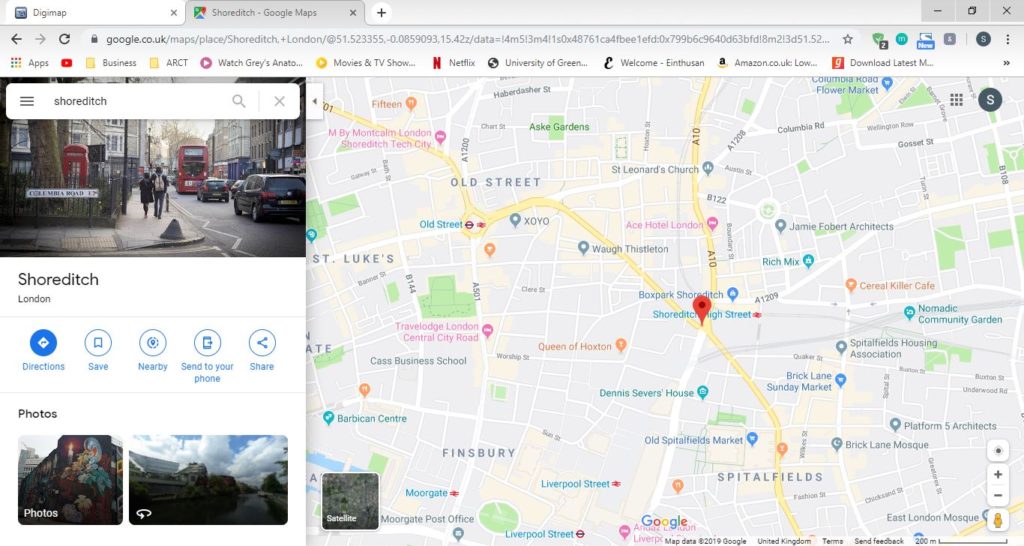Select Cereal Killer Cafe marker
The width and height of the screenshot is (1024, 546).
(851, 285)
